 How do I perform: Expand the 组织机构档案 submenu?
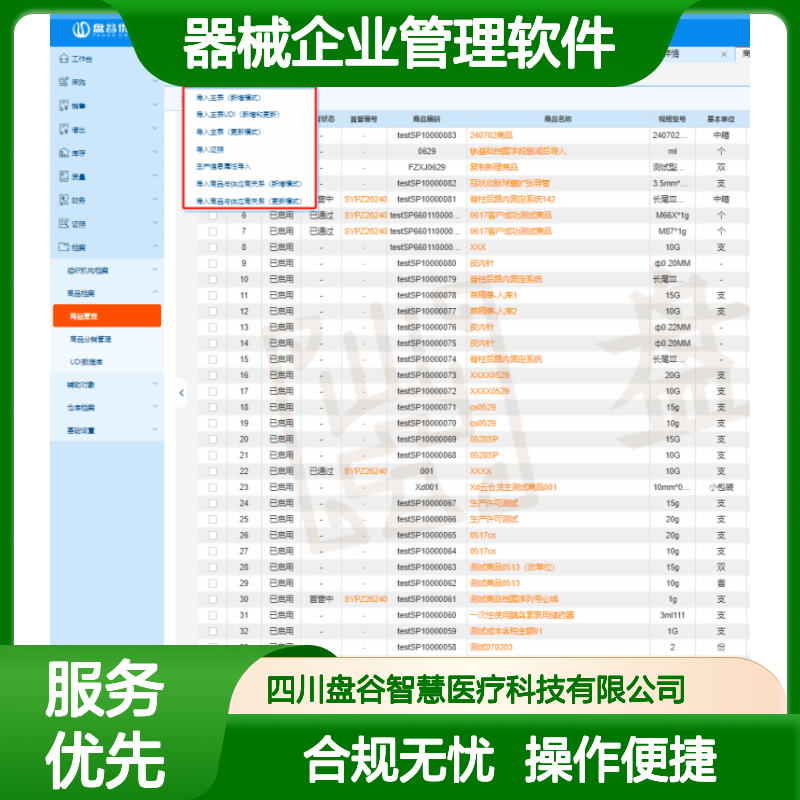pos(155,269)
